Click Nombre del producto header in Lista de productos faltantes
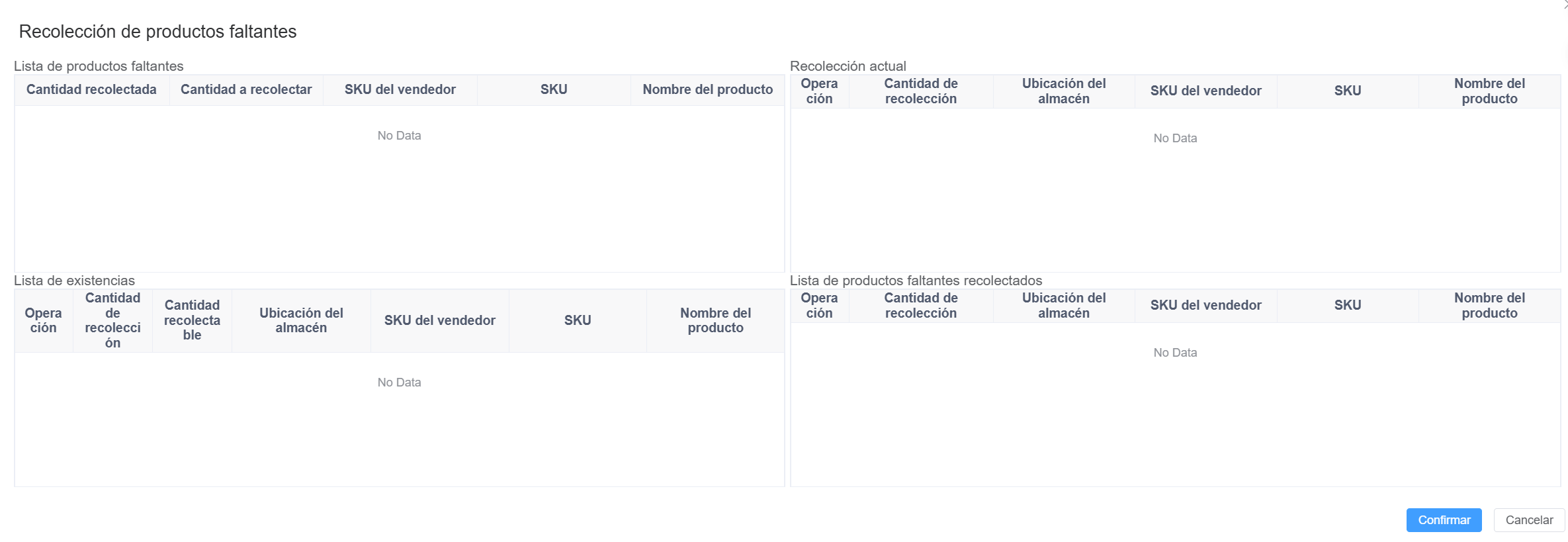Screen dimensions: 1568x542 (707, 90)
